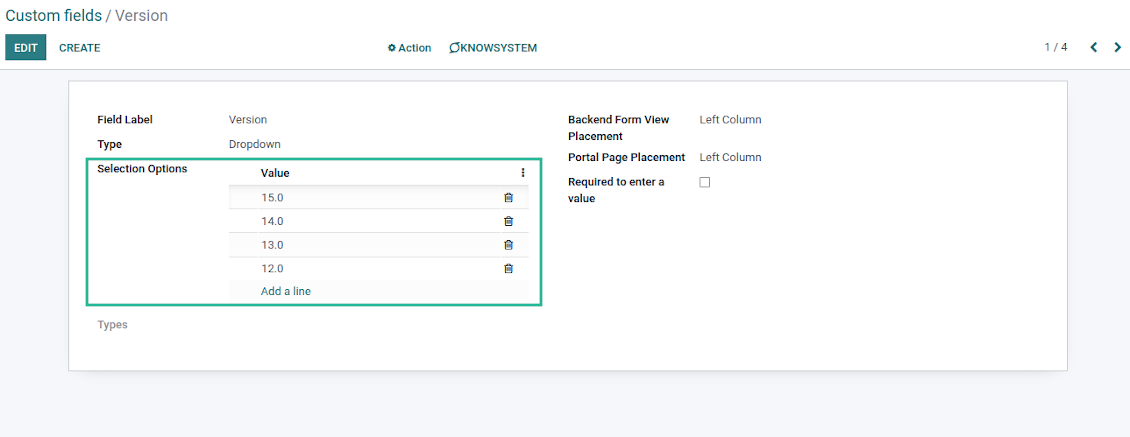Image resolution: width=1130 pixels, height=437 pixels.
Task: Delete the 14.0 selection option
Action: pos(508,222)
